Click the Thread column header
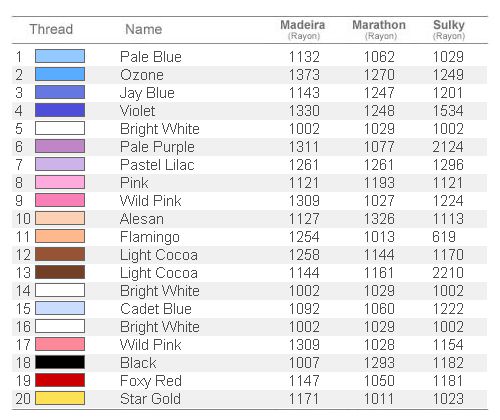Image resolution: width=500 pixels, height=420 pixels. [51, 29]
